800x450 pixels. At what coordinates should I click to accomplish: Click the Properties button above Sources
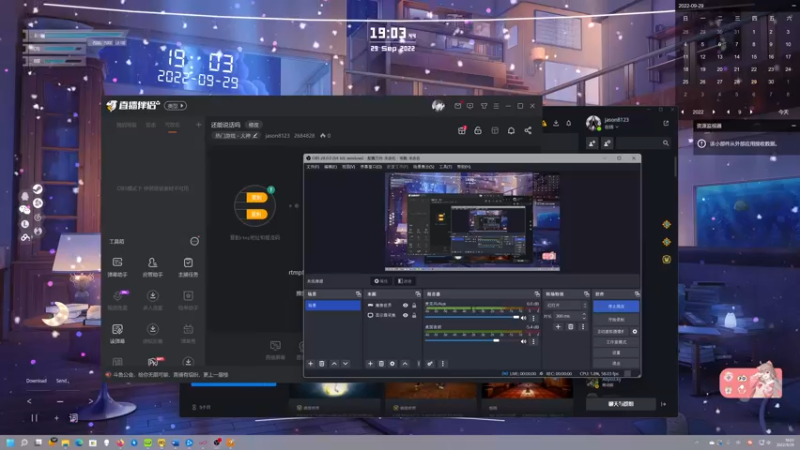[381, 281]
